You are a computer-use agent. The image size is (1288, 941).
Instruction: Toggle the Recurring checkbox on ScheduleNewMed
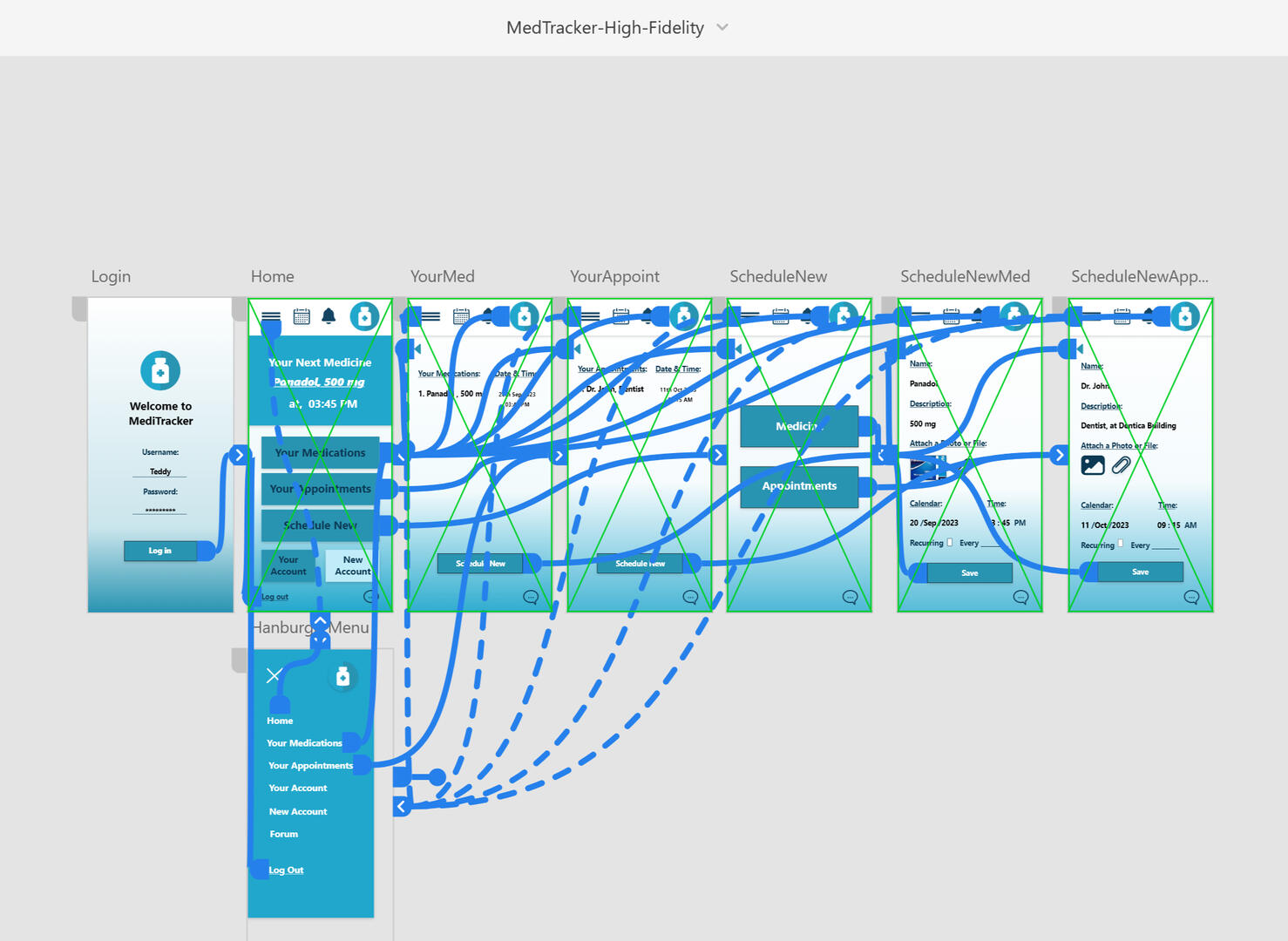(950, 542)
